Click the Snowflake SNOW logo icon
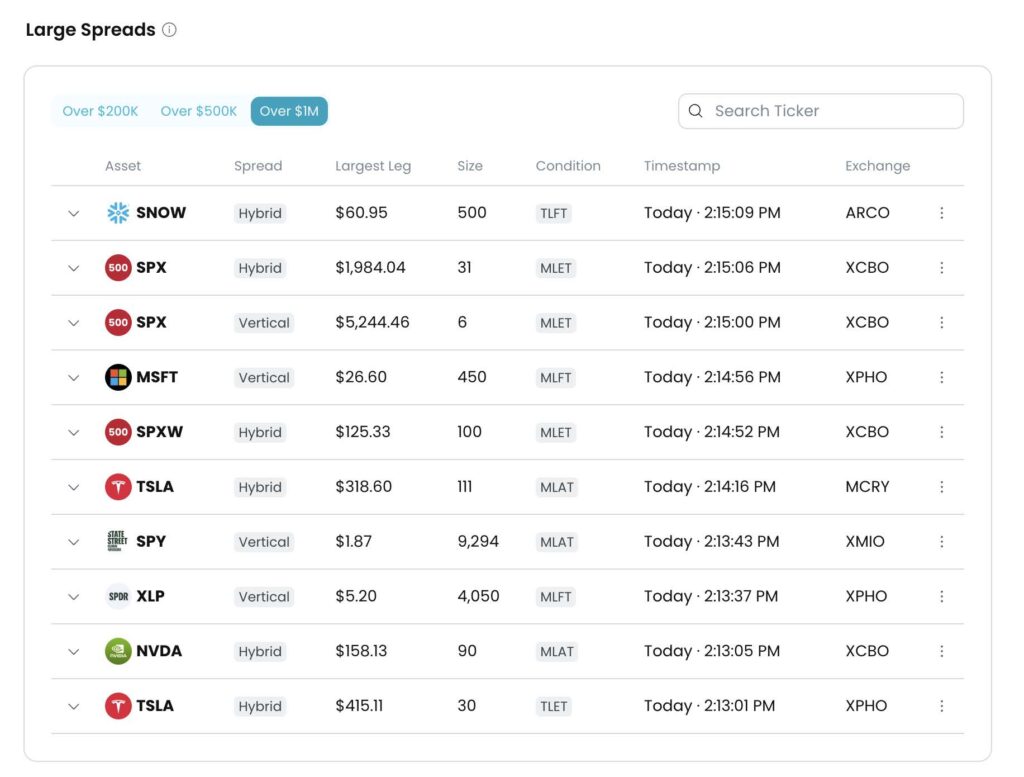 pos(118,213)
